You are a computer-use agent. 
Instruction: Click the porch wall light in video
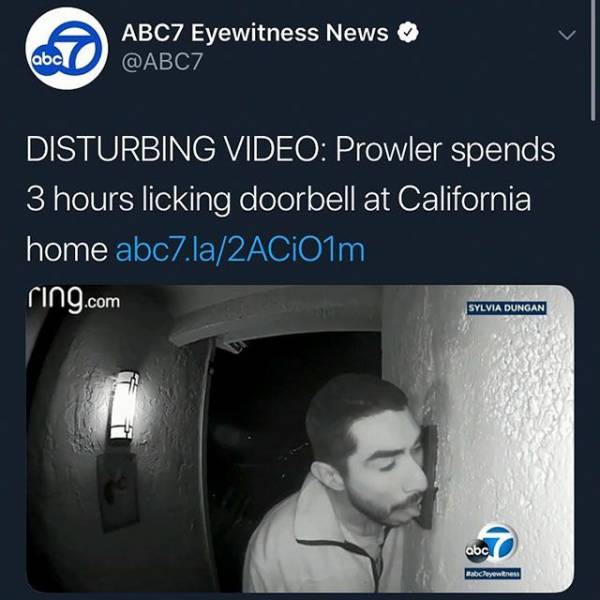tap(123, 406)
